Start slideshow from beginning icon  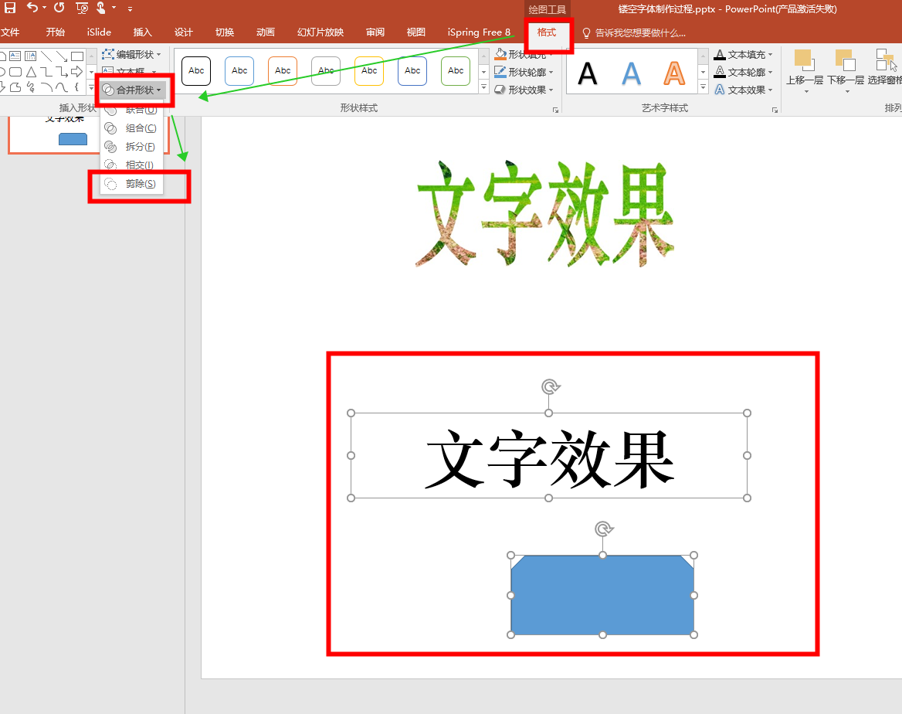click(82, 8)
